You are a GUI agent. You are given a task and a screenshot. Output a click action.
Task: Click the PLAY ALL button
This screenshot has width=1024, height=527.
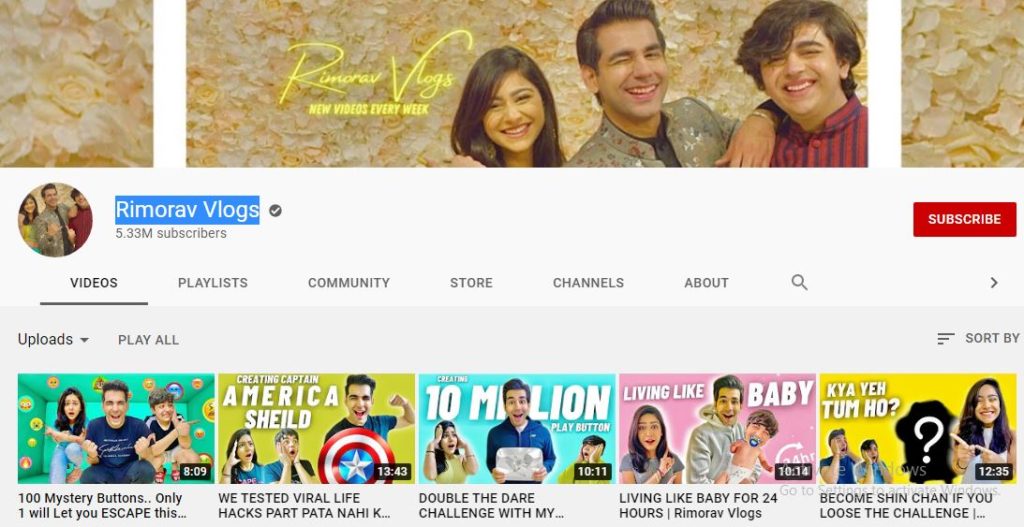coord(148,340)
